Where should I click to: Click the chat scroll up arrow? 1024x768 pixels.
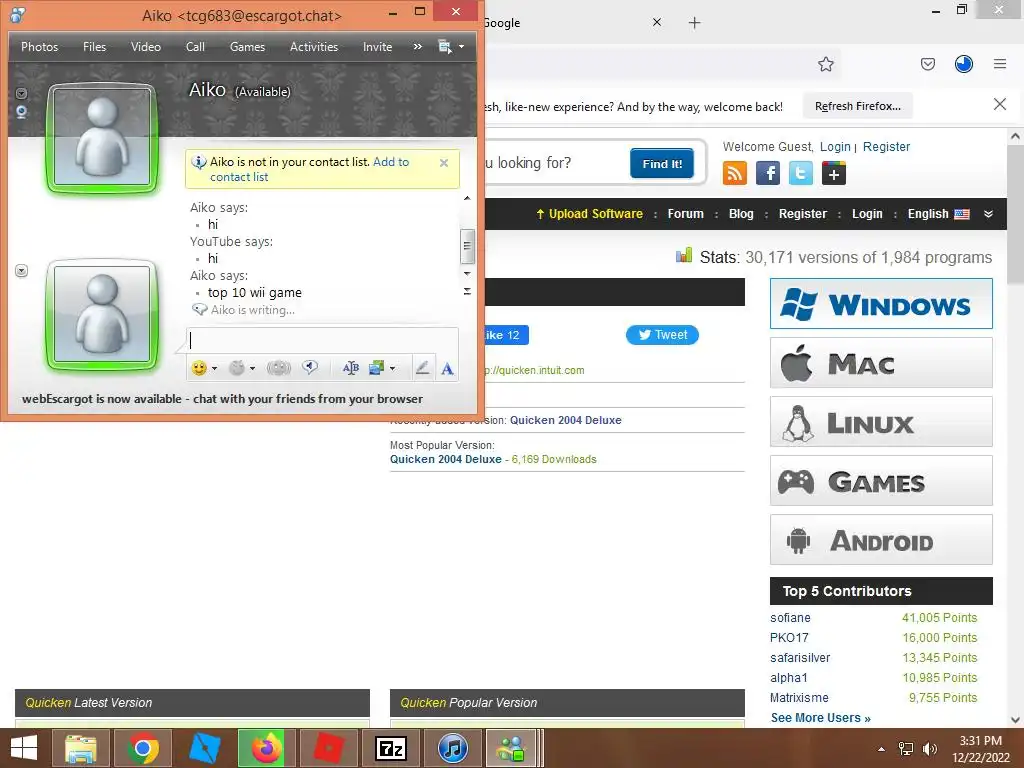(467, 198)
